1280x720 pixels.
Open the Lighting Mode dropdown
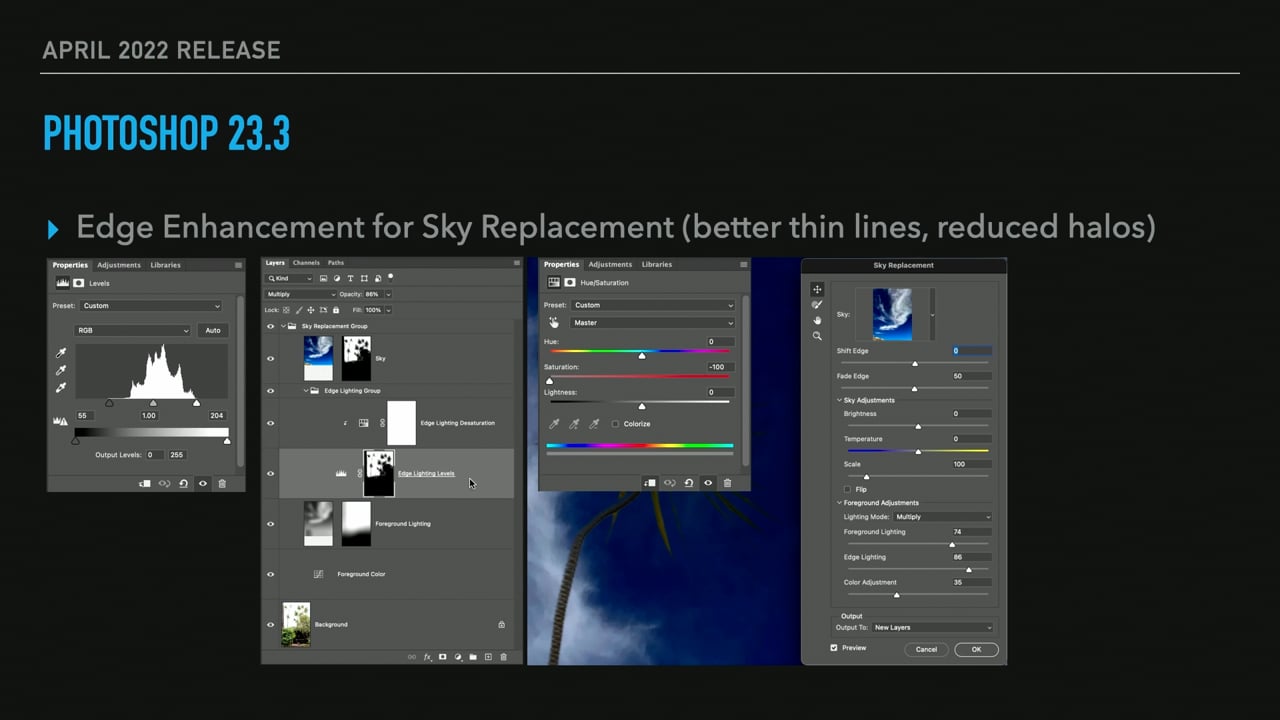tap(942, 517)
